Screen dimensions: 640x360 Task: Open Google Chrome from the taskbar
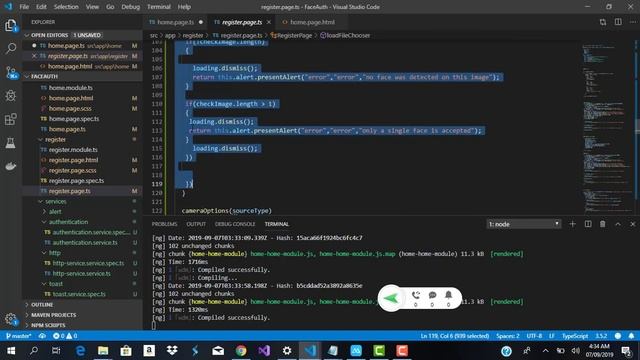click(x=241, y=351)
